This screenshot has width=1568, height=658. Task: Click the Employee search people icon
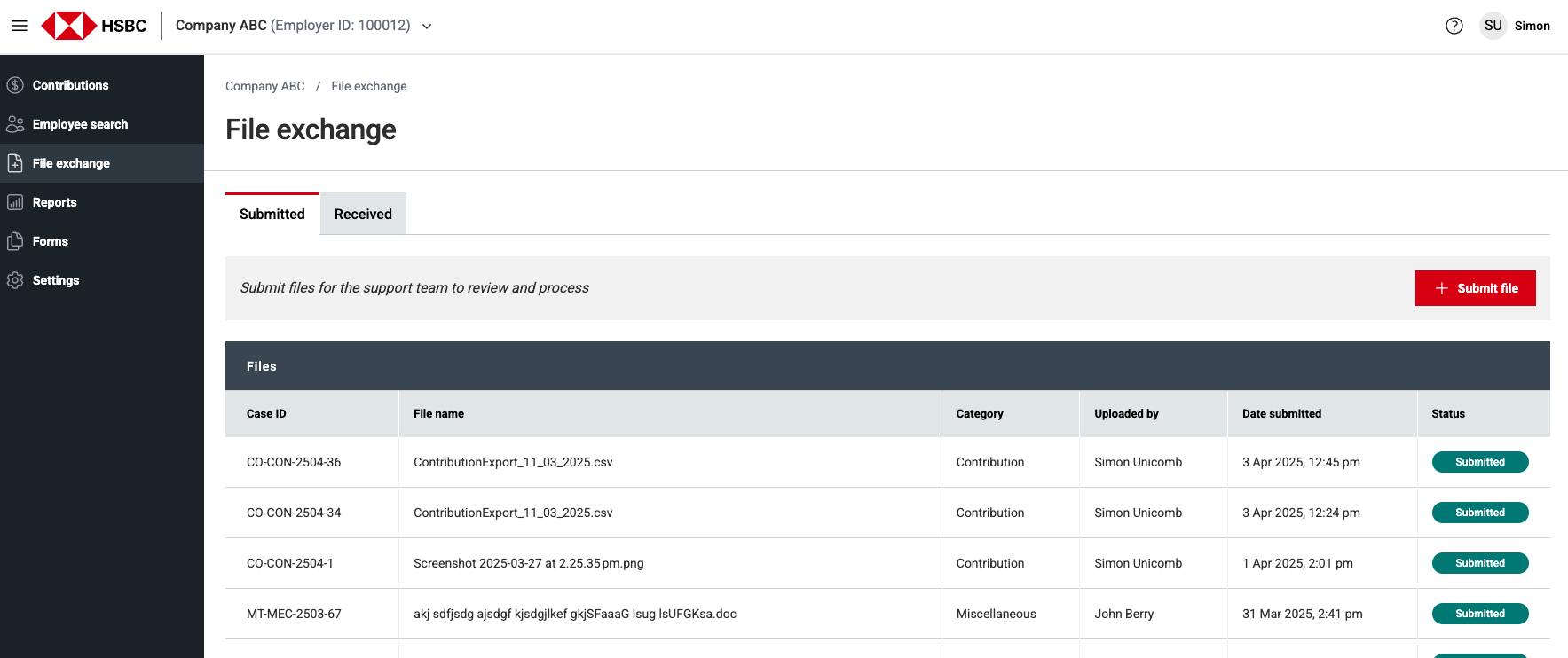pos(15,124)
